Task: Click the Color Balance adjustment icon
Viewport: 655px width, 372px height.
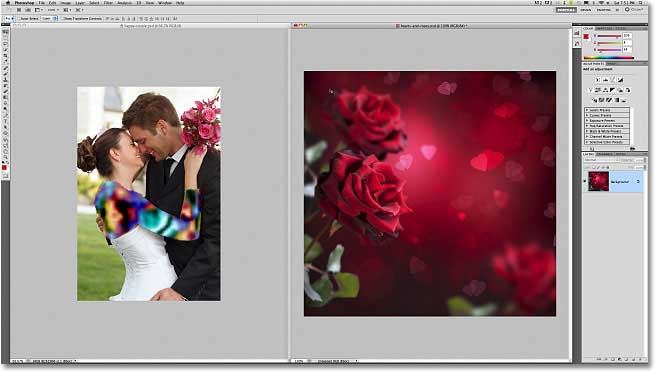Action: [x=605, y=90]
